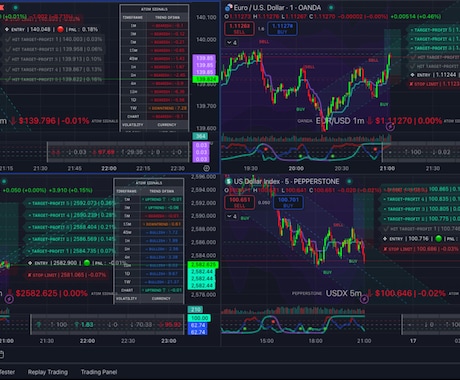Open the Replay Trading tab
The height and width of the screenshot is (380, 460).
click(48, 372)
